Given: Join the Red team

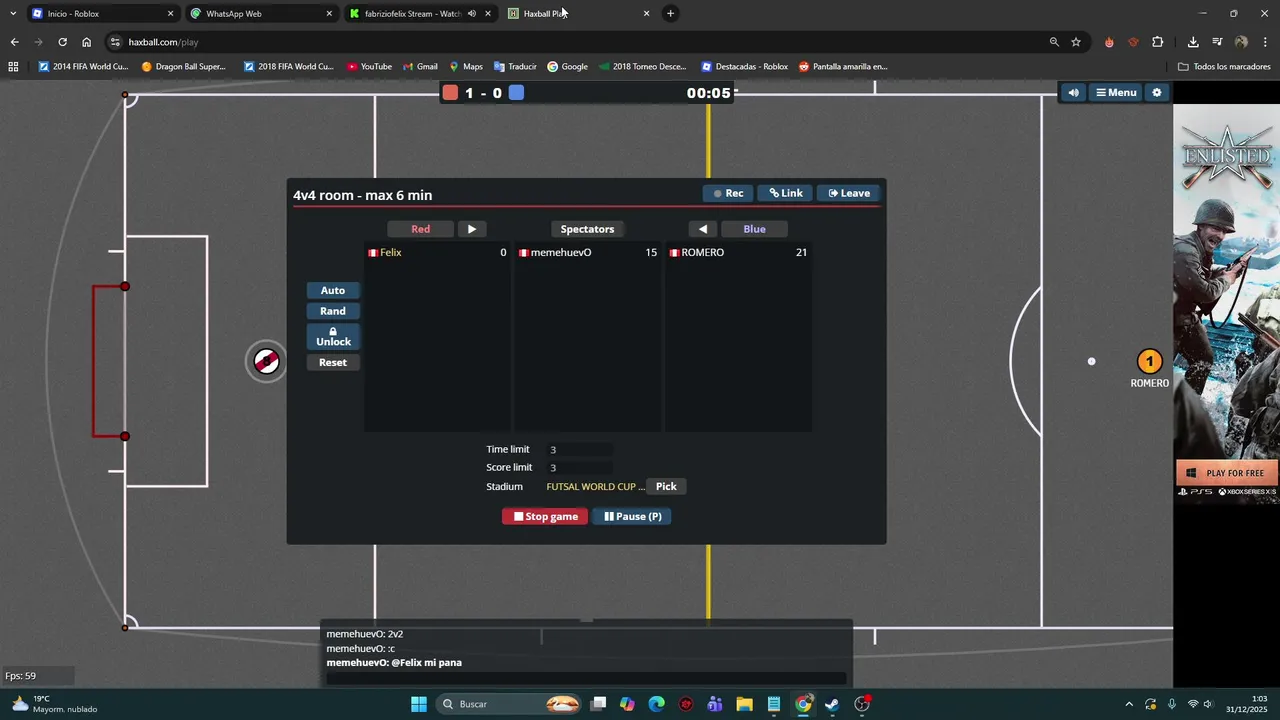Looking at the screenshot, I should click(x=420, y=229).
